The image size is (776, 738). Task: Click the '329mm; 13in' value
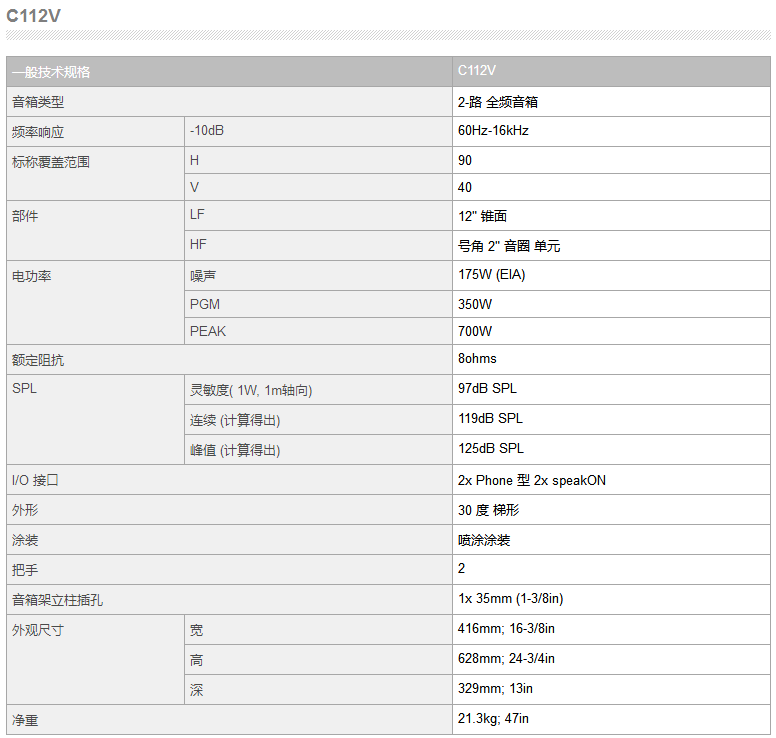click(495, 689)
